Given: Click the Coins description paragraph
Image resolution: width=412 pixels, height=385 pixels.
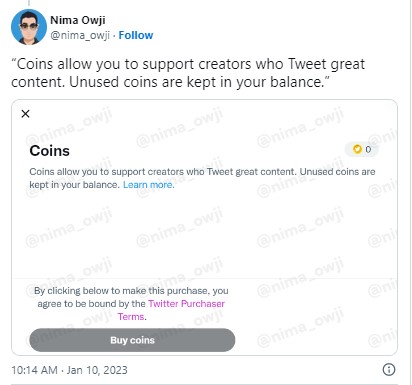Looking at the screenshot, I should pyautogui.click(x=202, y=178).
